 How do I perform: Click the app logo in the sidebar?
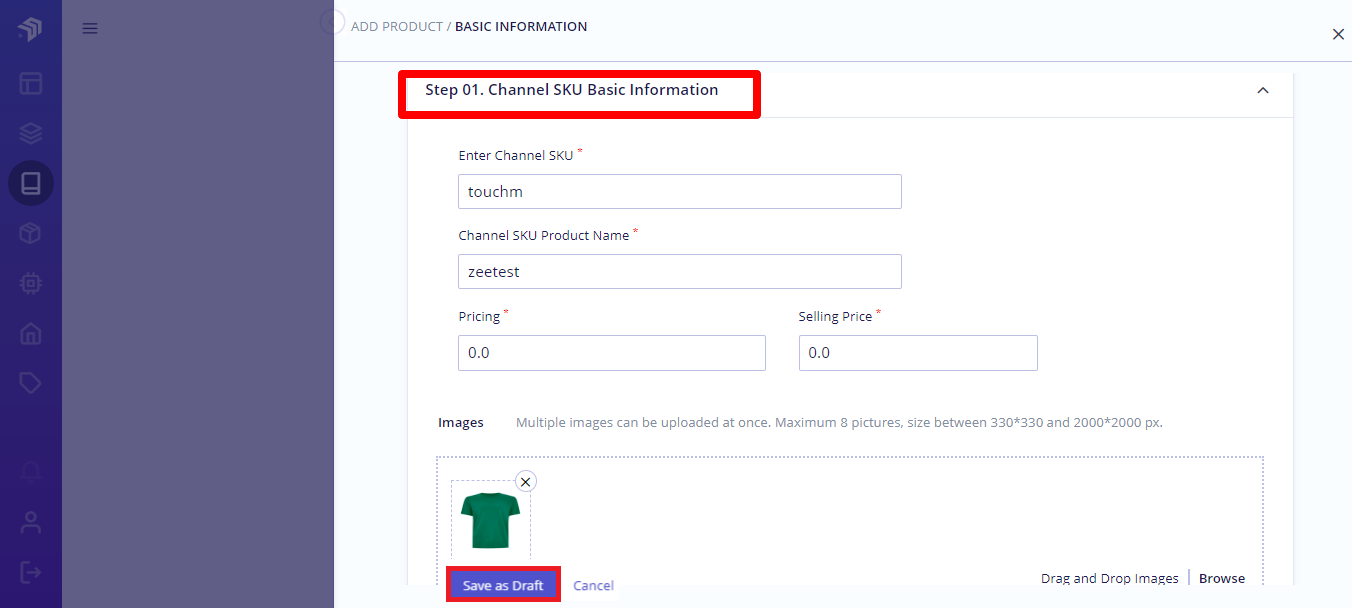tap(30, 30)
